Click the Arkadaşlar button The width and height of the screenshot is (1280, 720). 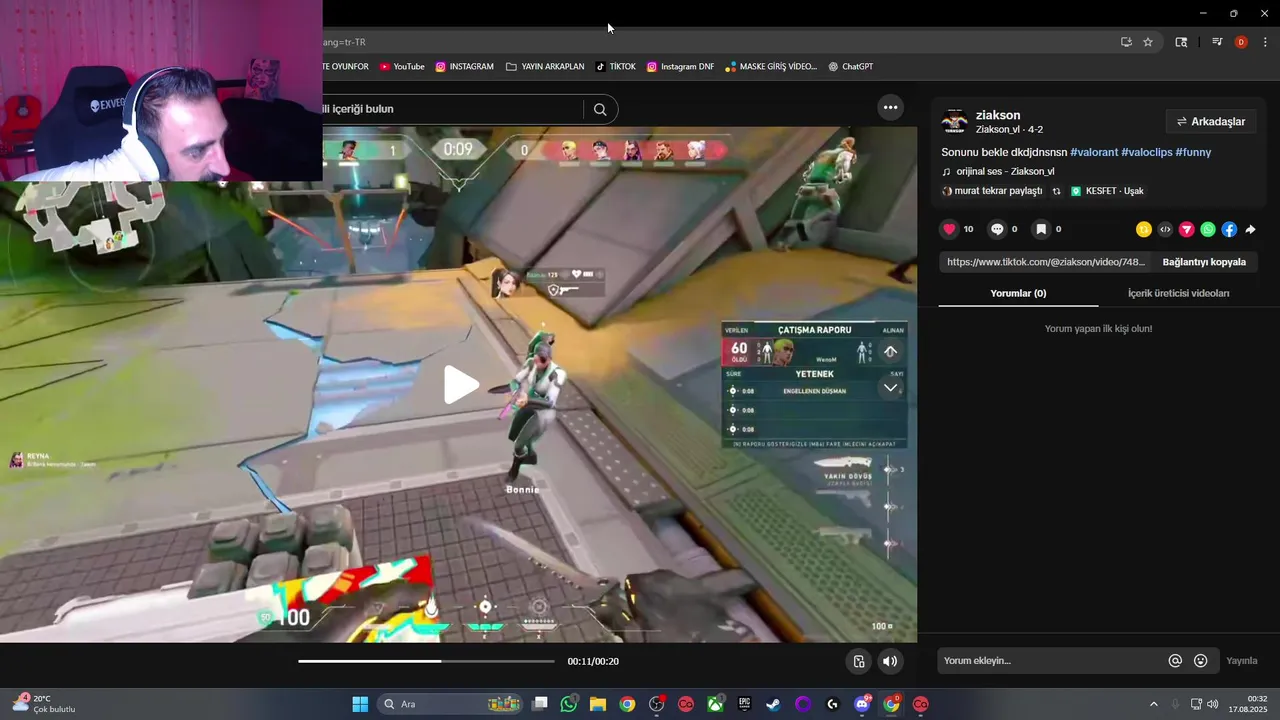point(1210,121)
